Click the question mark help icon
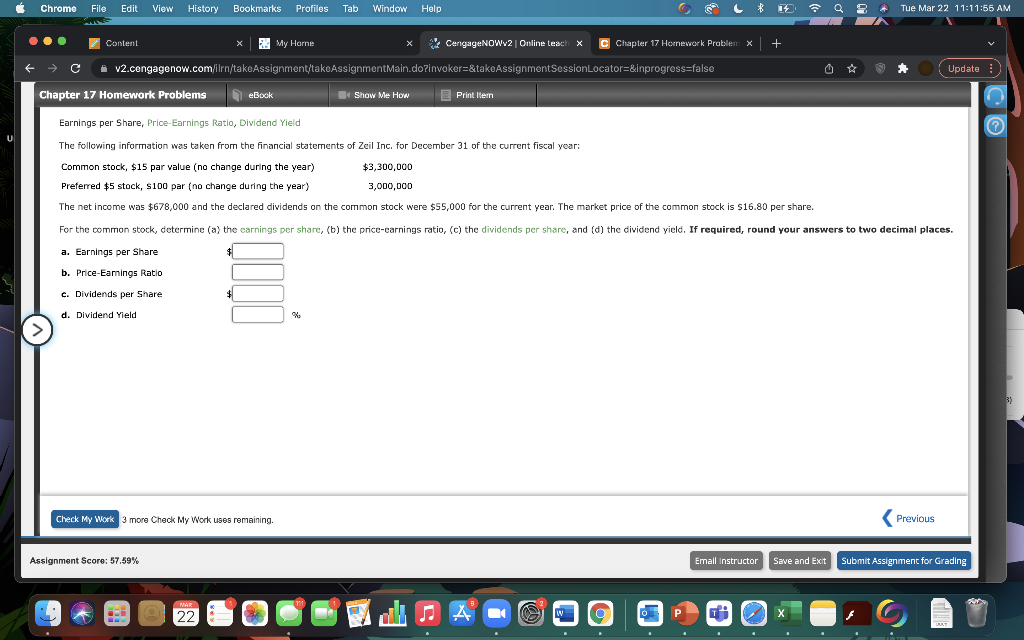The width and height of the screenshot is (1024, 640). coord(994,125)
